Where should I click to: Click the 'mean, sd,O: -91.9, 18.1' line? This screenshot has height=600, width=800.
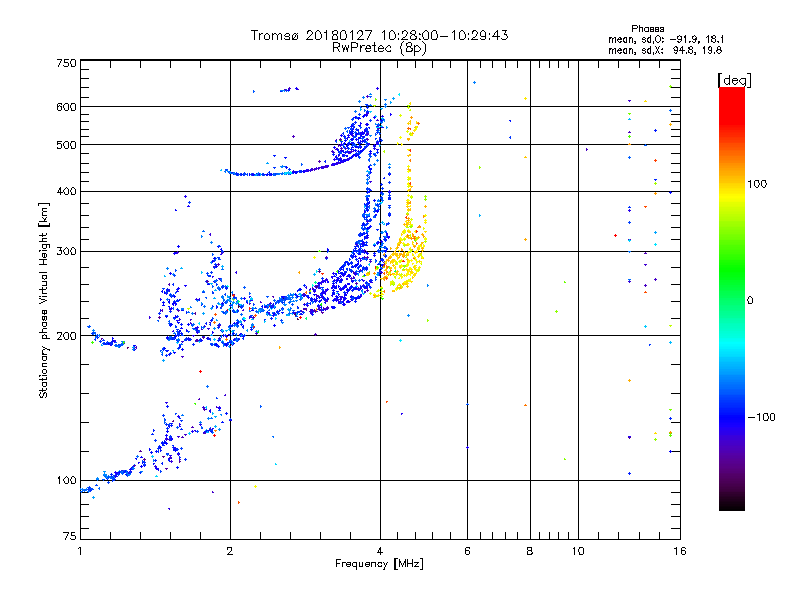(666, 39)
